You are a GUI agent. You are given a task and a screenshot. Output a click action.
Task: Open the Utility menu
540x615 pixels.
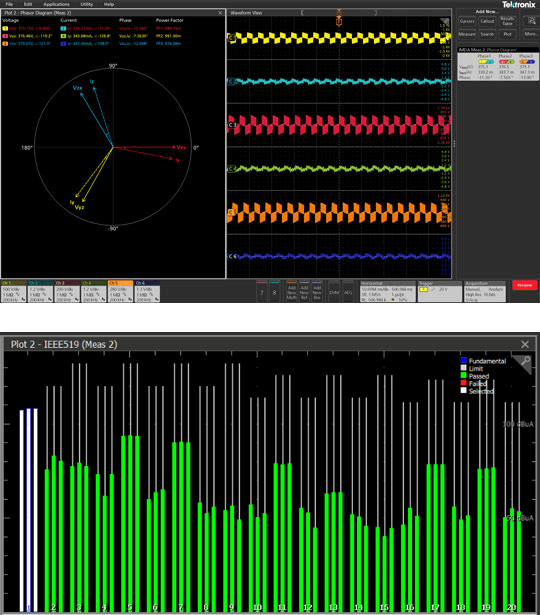(x=87, y=4)
